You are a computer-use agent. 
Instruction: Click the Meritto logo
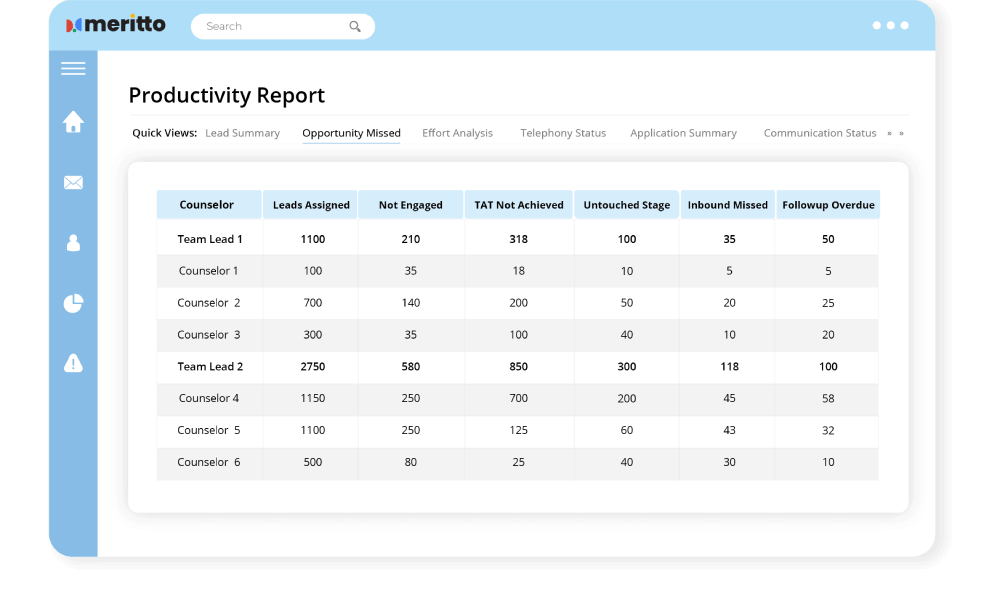(116, 25)
